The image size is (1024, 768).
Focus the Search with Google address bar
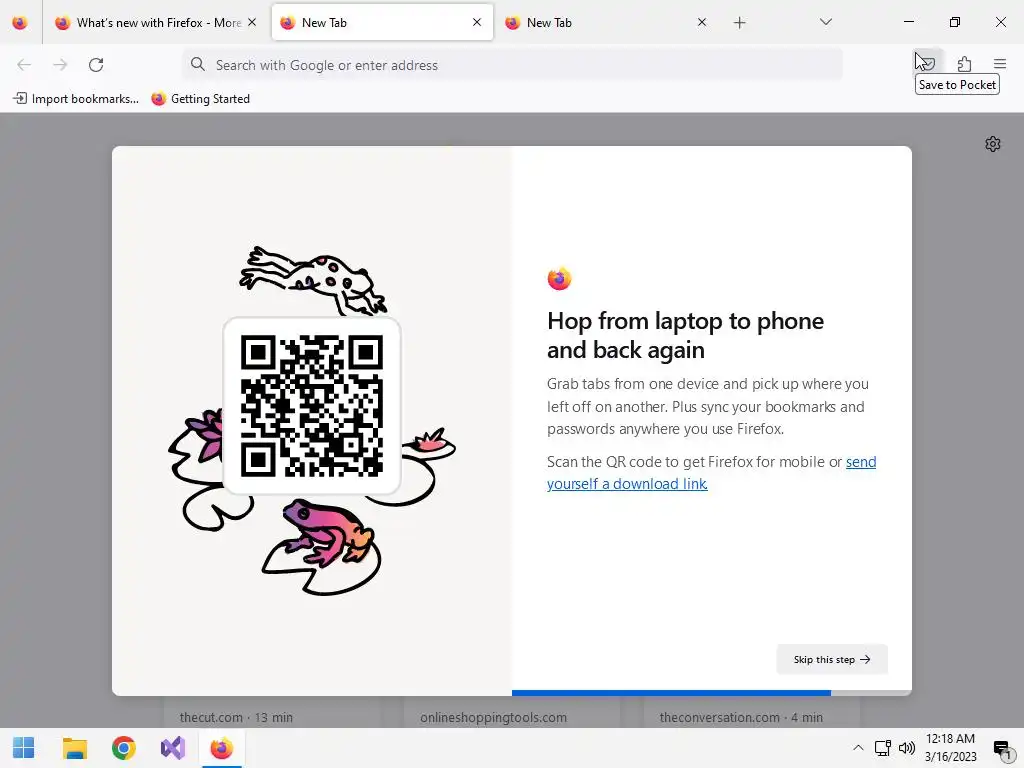point(513,65)
